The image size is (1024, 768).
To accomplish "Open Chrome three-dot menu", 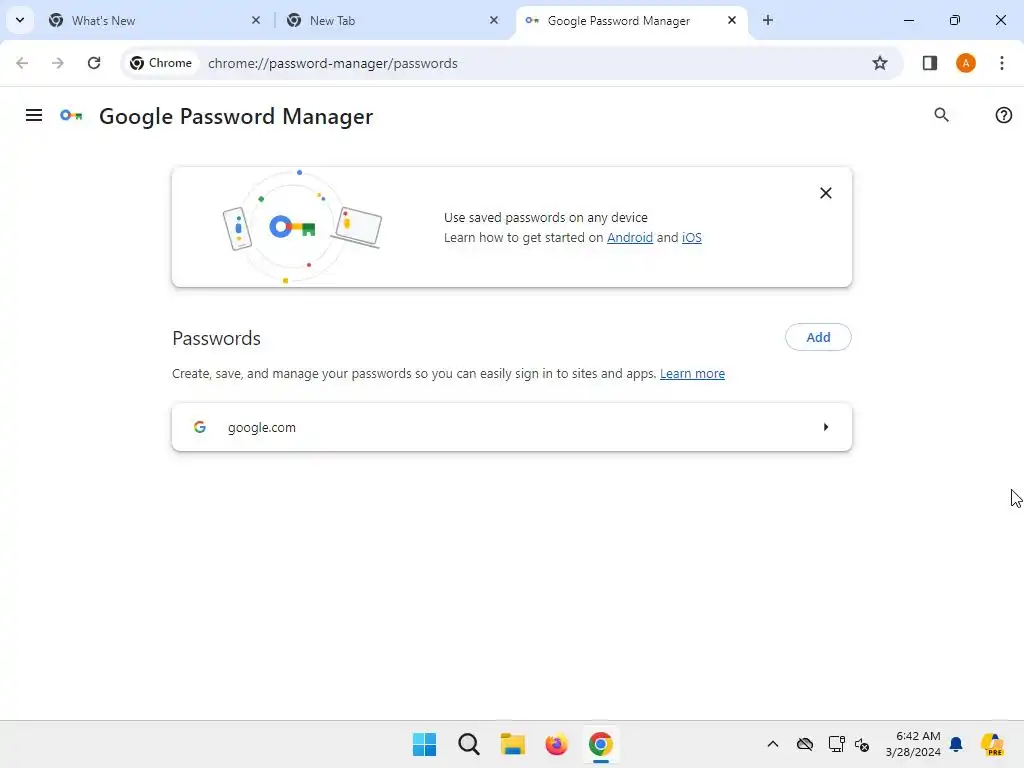I will coord(1001,63).
